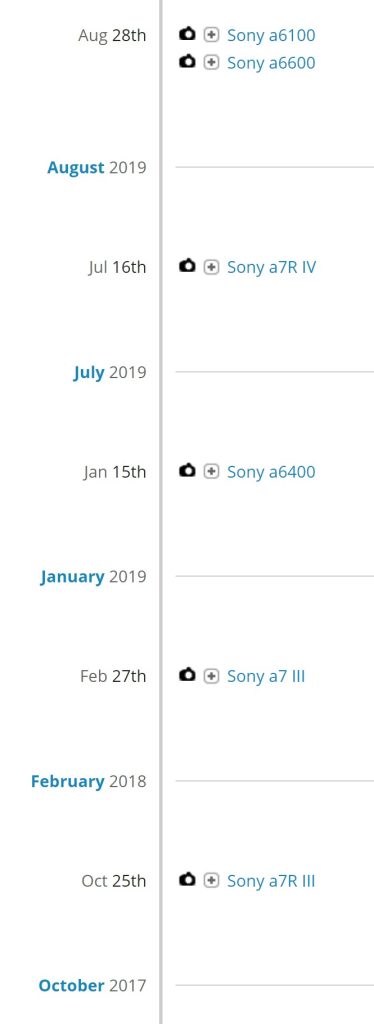This screenshot has height=1024, width=374.
Task: Click the camera icon beside Sony a7R III
Action: pyautogui.click(x=187, y=880)
